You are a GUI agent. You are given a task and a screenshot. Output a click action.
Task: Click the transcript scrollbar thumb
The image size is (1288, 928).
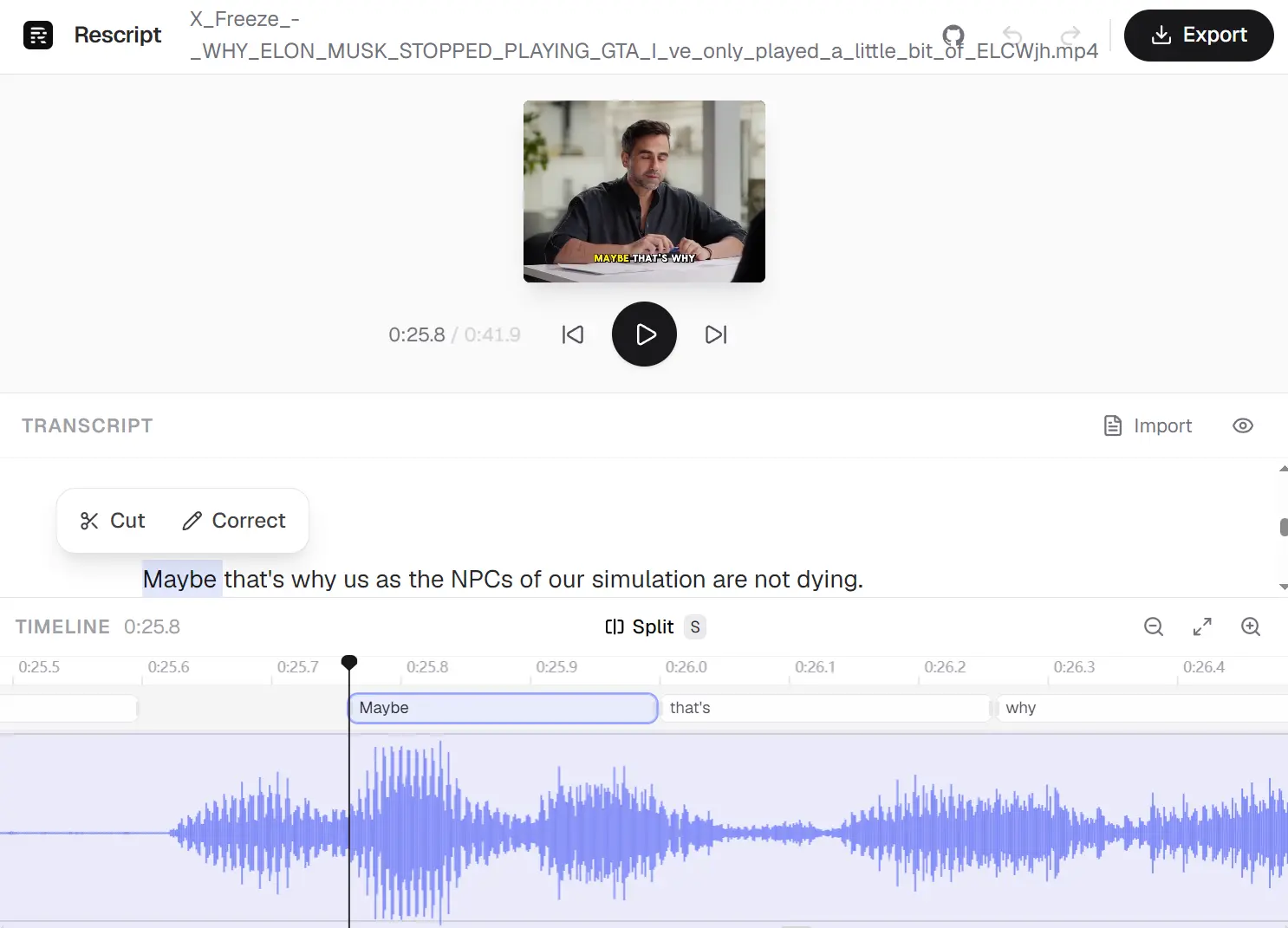1284,527
